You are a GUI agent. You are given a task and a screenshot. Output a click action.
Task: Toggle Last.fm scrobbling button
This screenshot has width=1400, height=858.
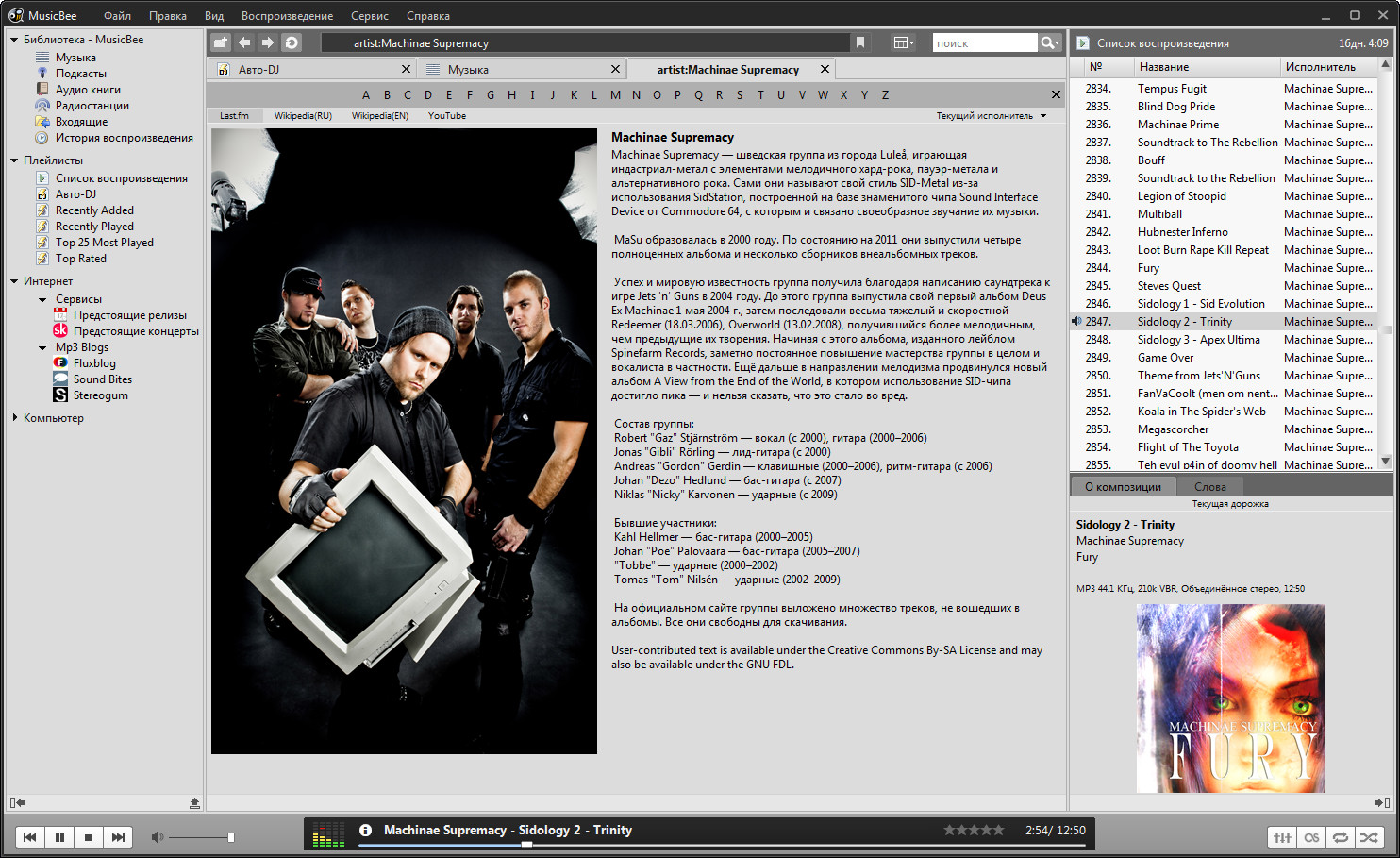point(1311,837)
